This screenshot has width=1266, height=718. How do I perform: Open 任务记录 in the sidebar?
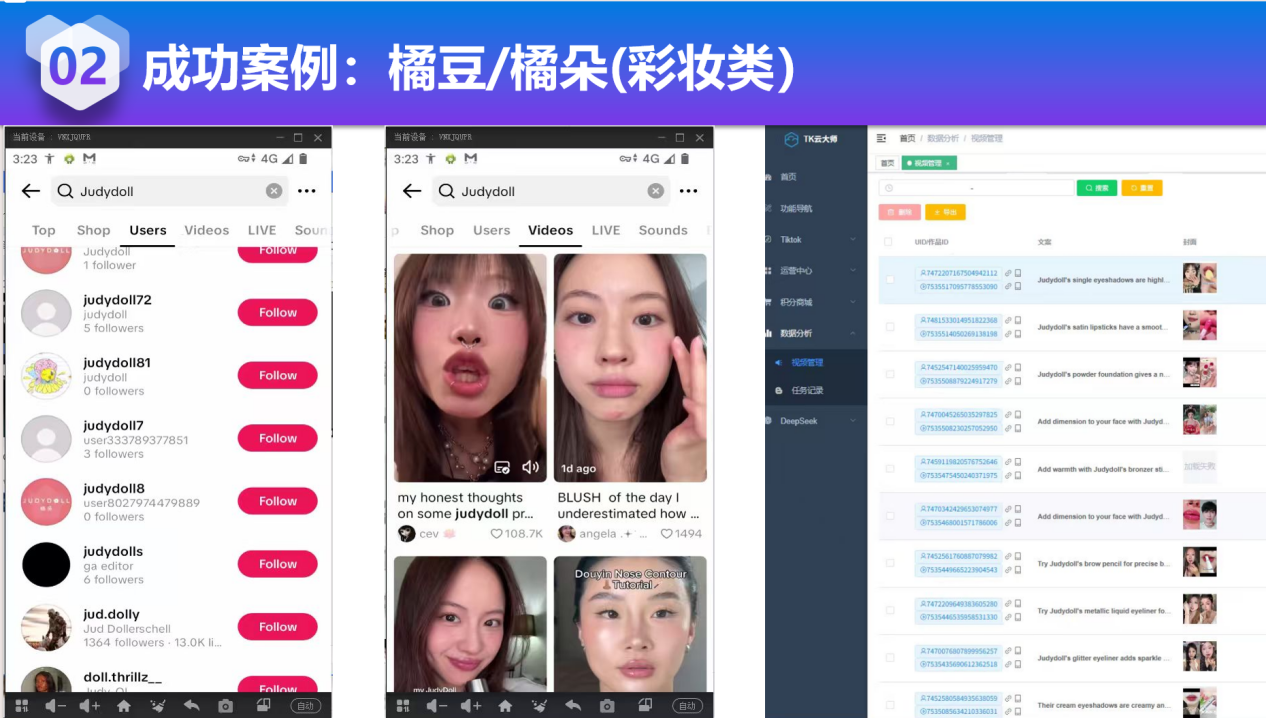click(807, 391)
